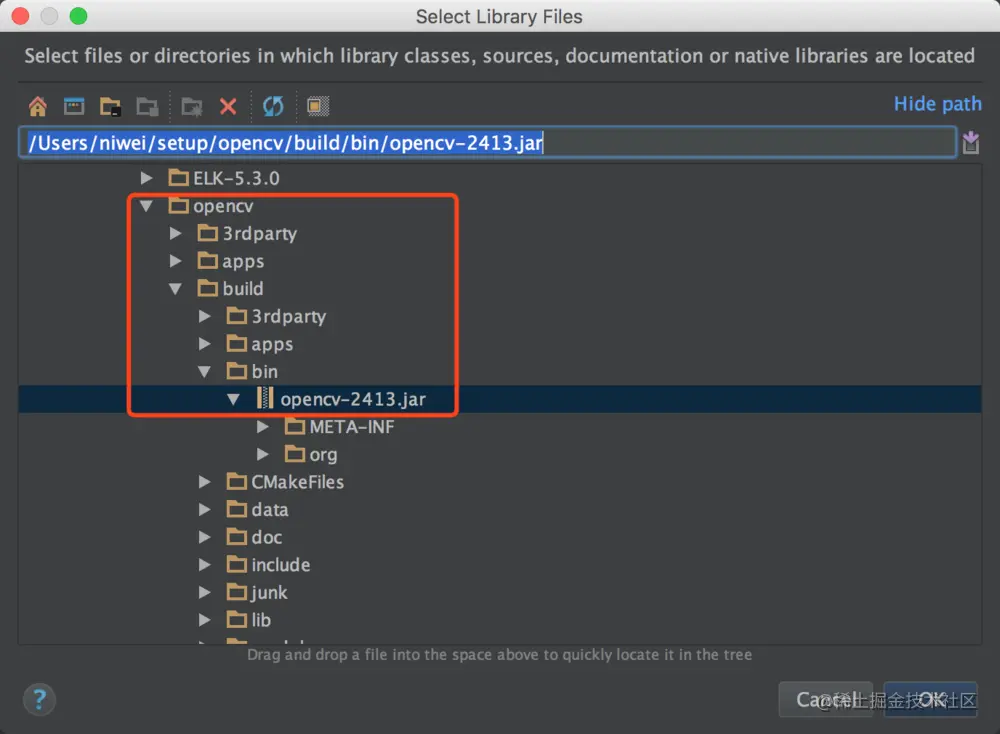Create a new folder via toolbar icon

click(x=191, y=106)
